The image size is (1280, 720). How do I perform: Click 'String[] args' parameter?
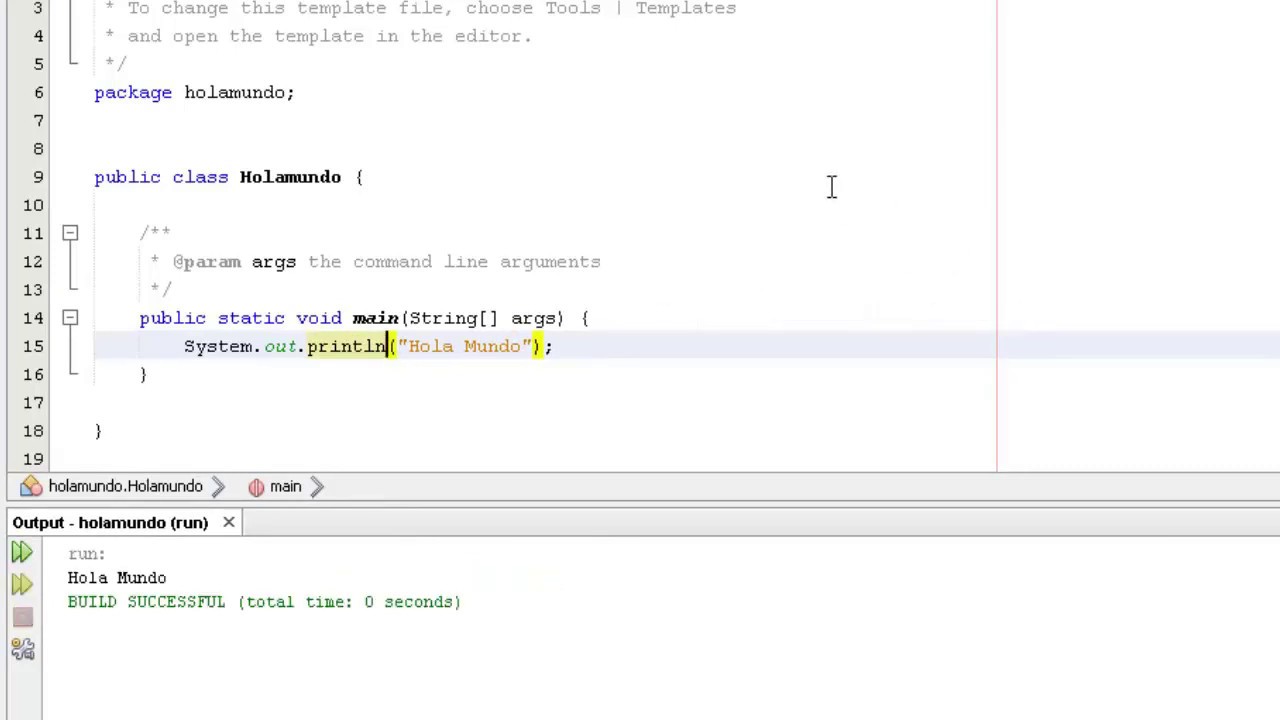[x=482, y=318]
